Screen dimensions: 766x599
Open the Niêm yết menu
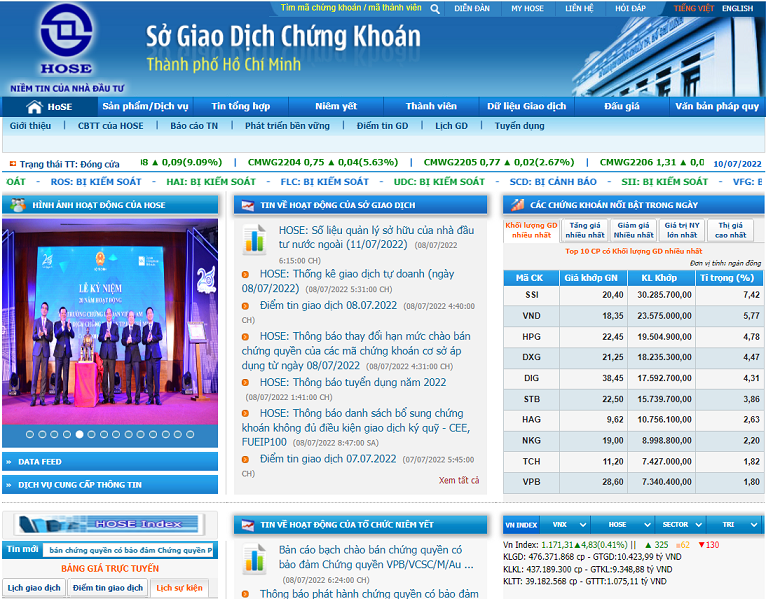[x=335, y=106]
